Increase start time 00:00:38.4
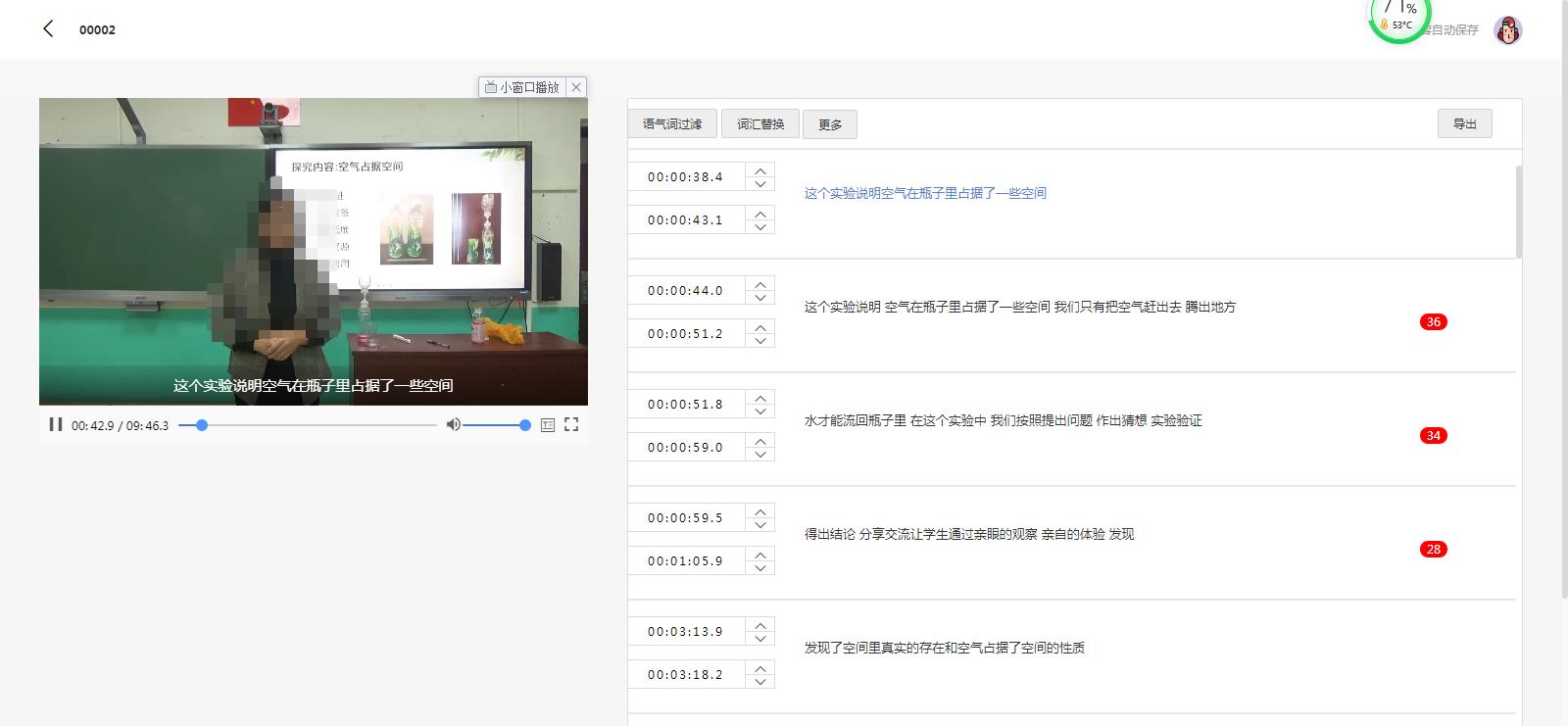The width and height of the screenshot is (1568, 726). (760, 169)
